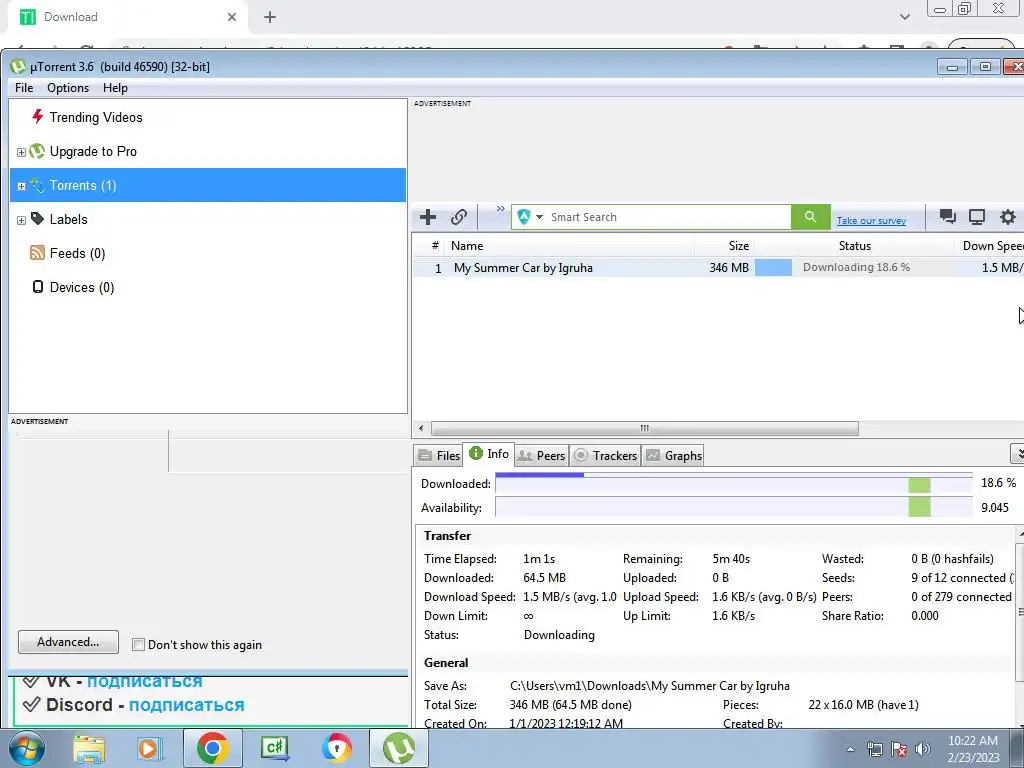Tick the Don't show this again checkbox
Viewport: 1024px width, 768px height.
pos(138,645)
